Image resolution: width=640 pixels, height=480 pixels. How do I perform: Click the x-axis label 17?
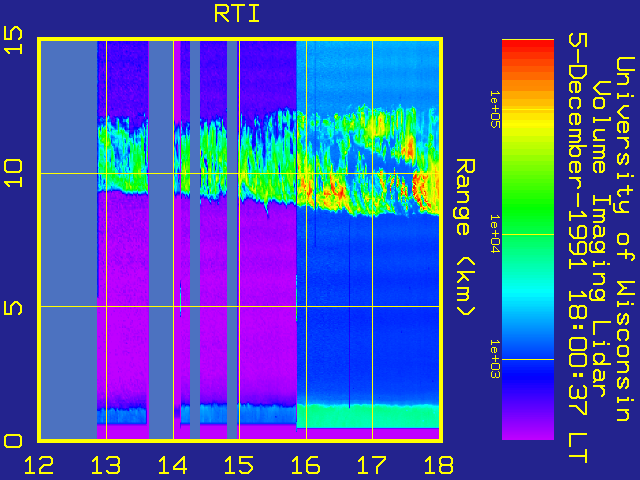coord(372,465)
